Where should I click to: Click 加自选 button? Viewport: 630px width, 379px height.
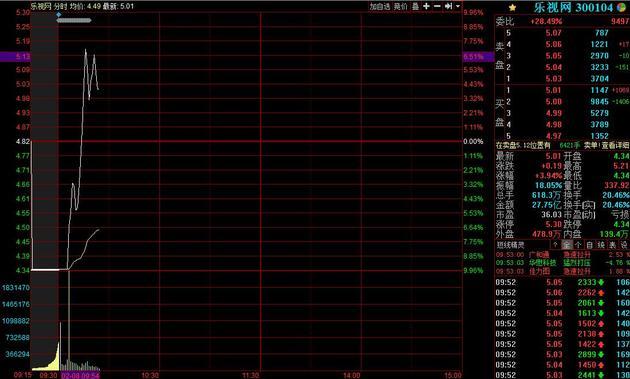pyautogui.click(x=380, y=6)
